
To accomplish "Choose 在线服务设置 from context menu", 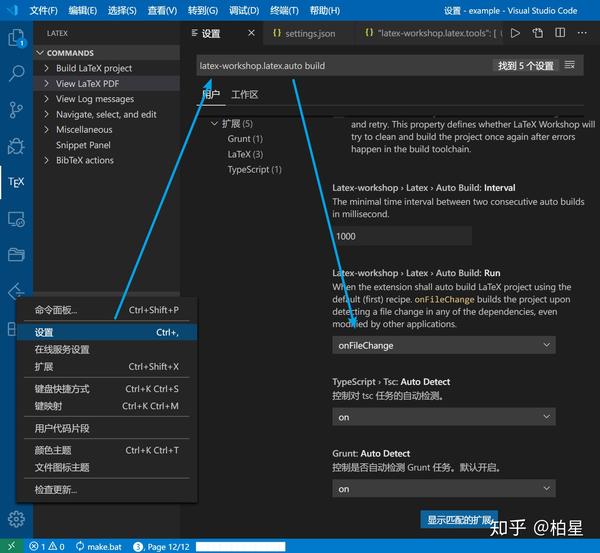I will [x=107, y=349].
